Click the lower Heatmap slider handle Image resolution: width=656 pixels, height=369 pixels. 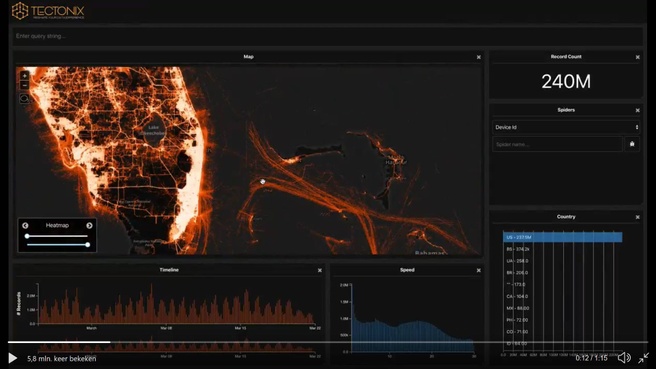pyautogui.click(x=87, y=245)
